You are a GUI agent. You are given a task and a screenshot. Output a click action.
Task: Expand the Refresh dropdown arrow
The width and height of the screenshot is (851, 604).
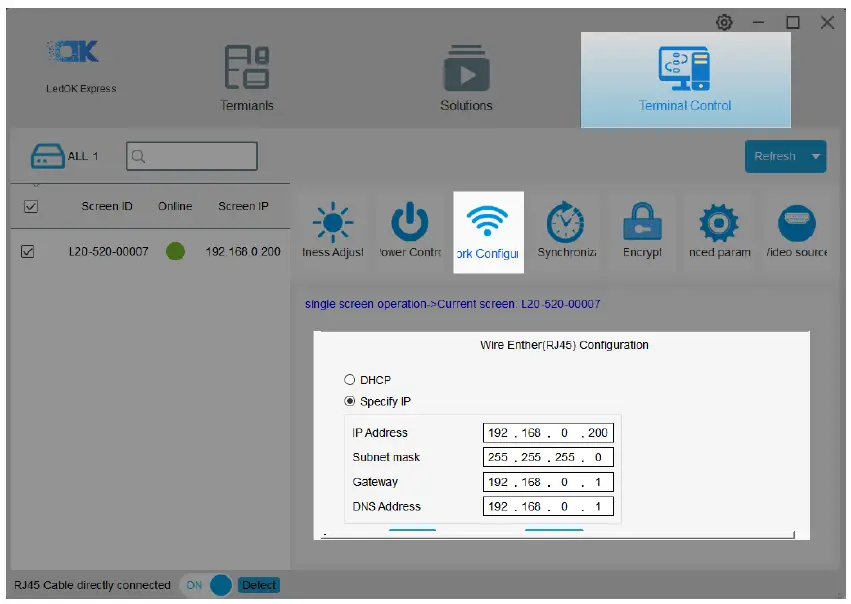coord(816,157)
